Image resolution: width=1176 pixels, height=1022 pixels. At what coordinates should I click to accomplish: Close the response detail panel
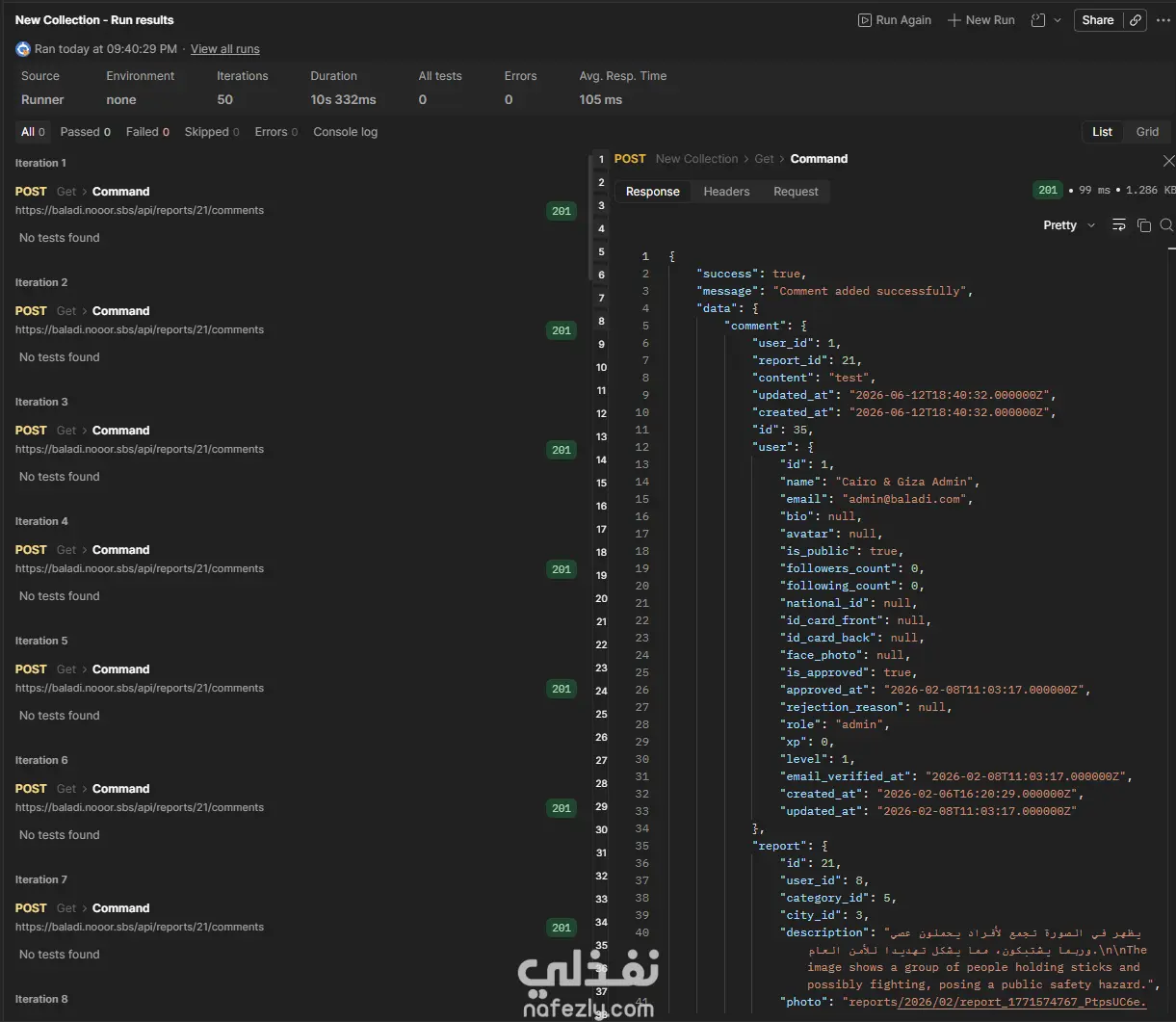(1168, 160)
